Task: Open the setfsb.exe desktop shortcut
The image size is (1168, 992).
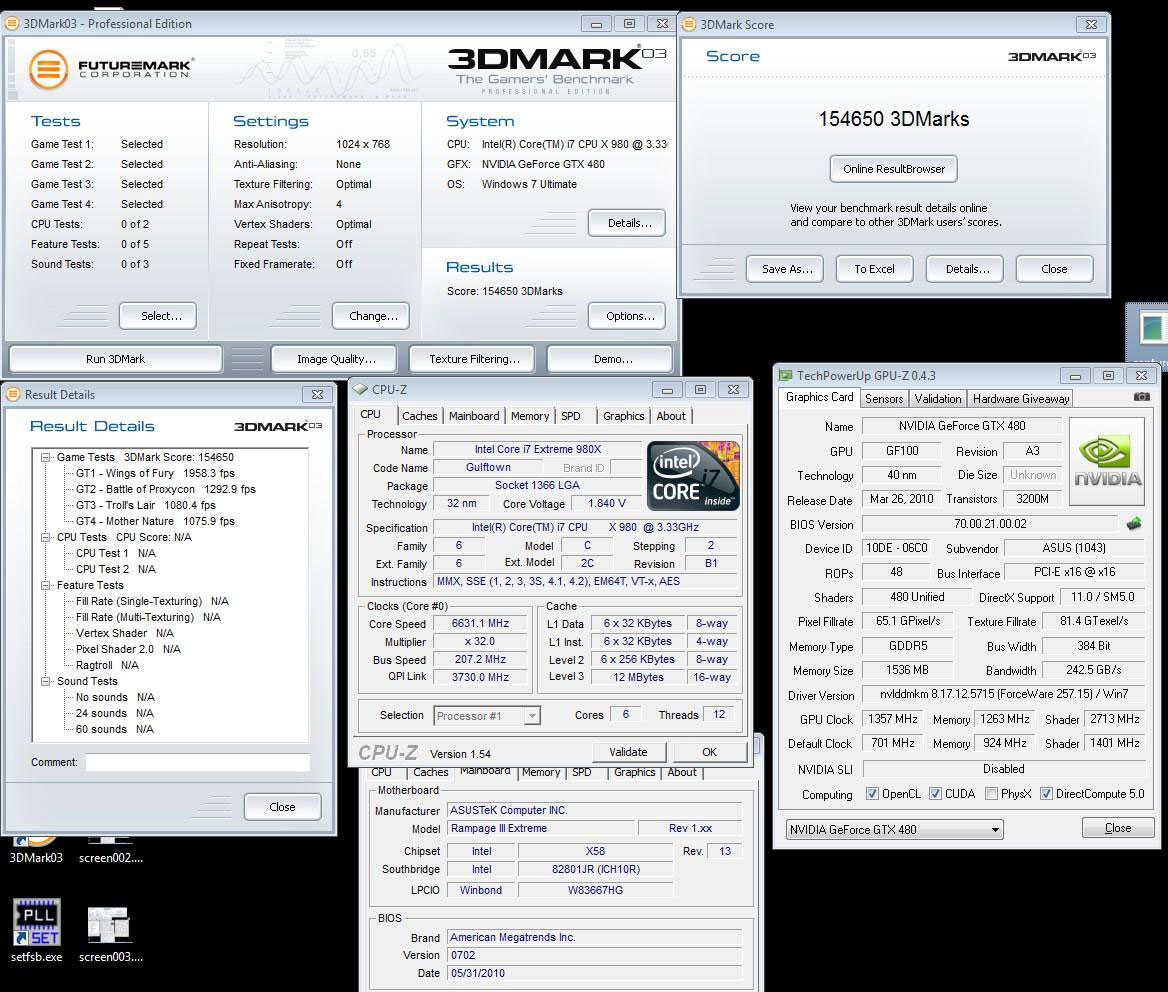Action: pyautogui.click(x=37, y=924)
